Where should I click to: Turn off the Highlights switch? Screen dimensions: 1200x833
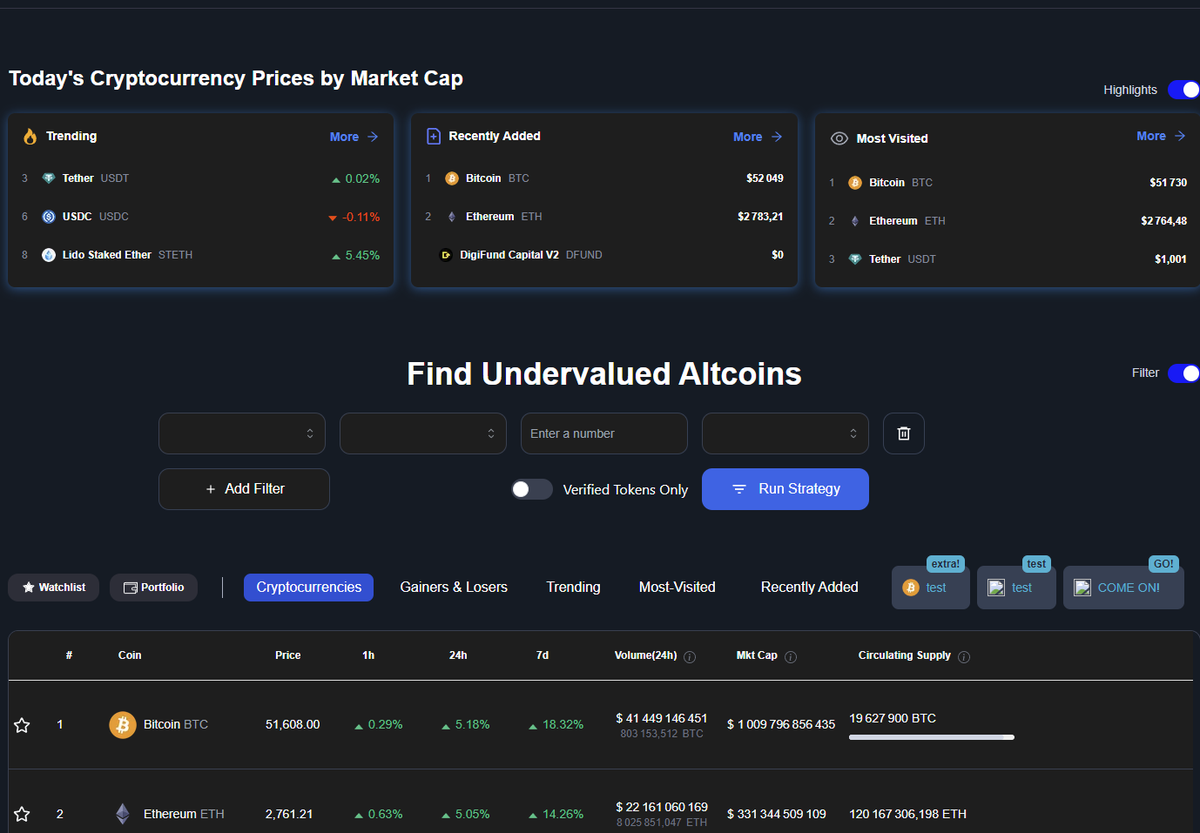[x=1183, y=90]
